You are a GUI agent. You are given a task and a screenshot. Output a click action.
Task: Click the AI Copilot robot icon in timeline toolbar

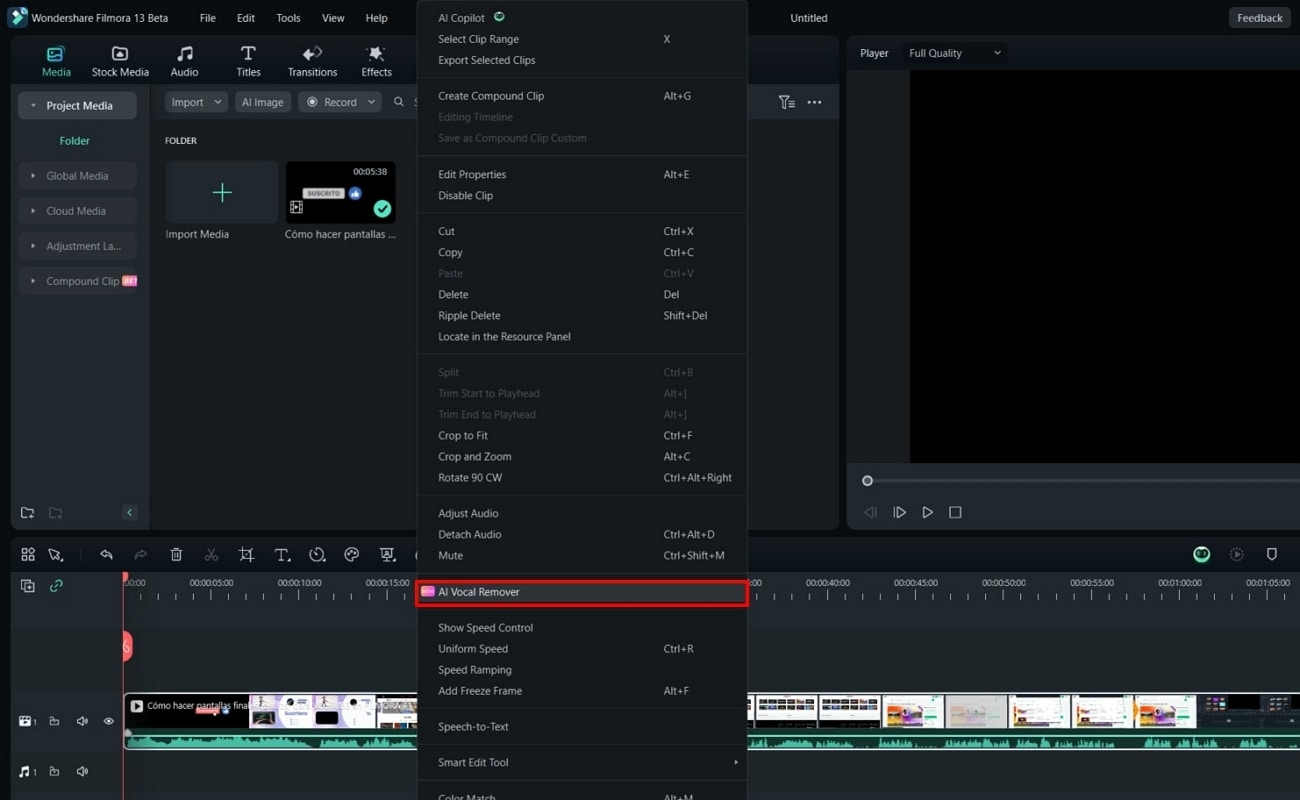[x=1202, y=554]
